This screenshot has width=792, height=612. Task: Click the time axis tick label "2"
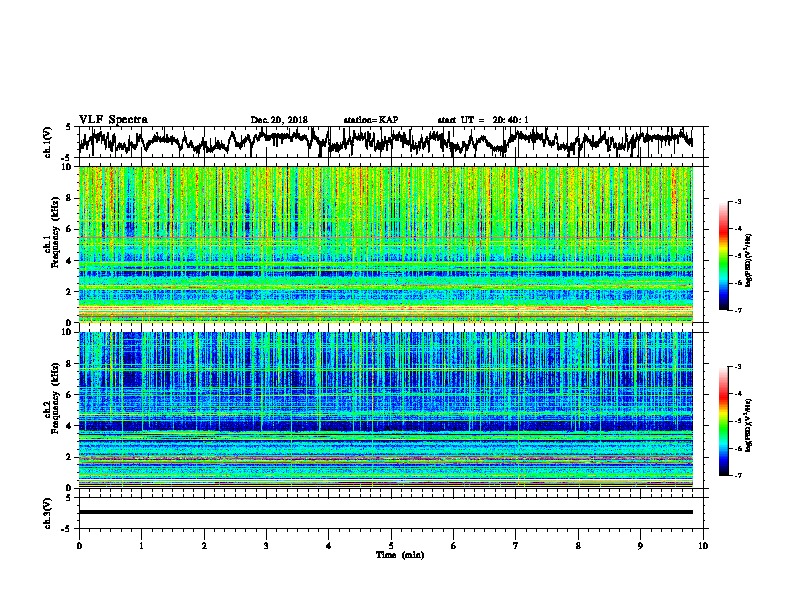[x=204, y=546]
